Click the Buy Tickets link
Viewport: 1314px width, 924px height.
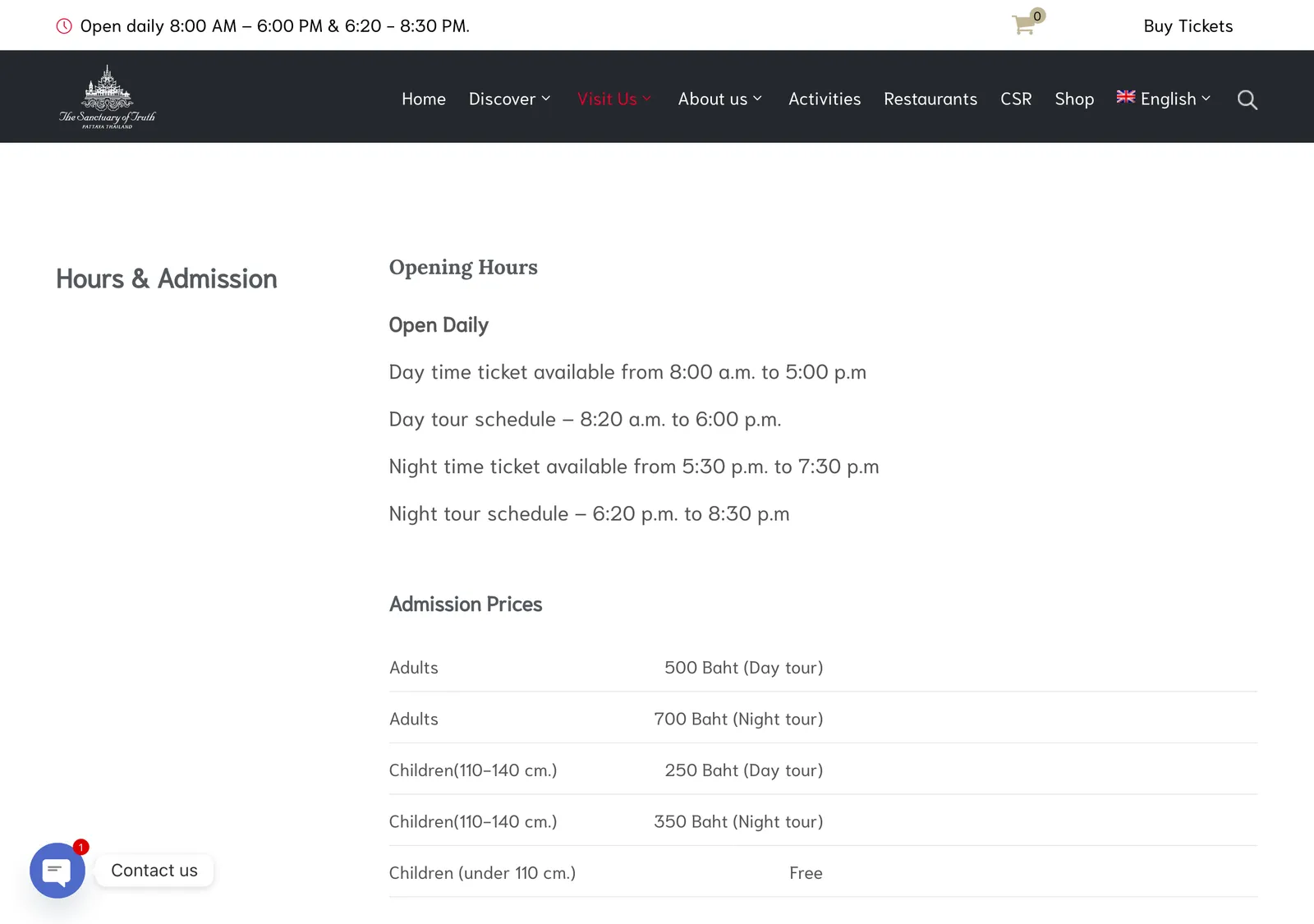click(1188, 26)
